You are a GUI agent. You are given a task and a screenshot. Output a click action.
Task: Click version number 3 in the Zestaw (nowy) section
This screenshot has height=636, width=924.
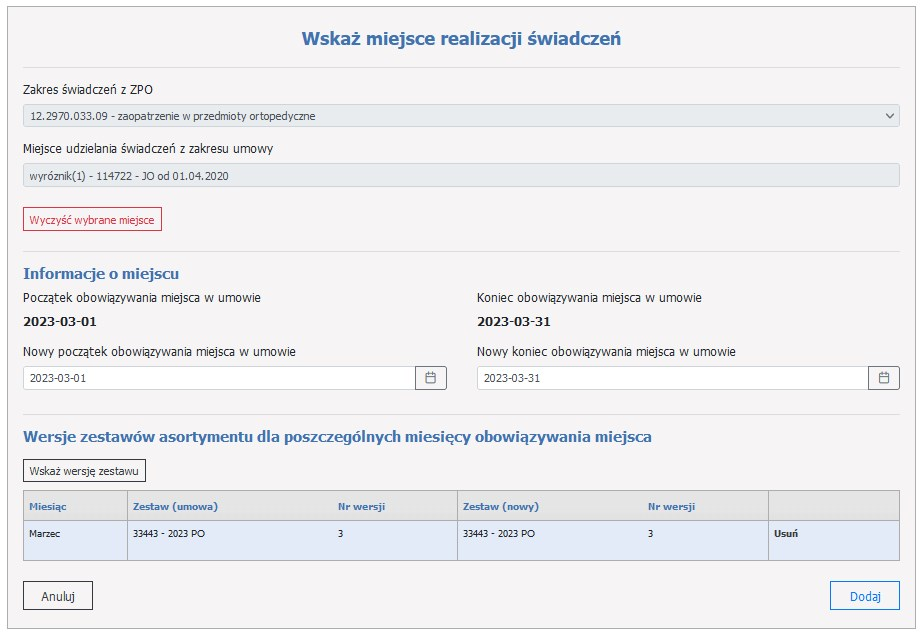[x=651, y=534]
